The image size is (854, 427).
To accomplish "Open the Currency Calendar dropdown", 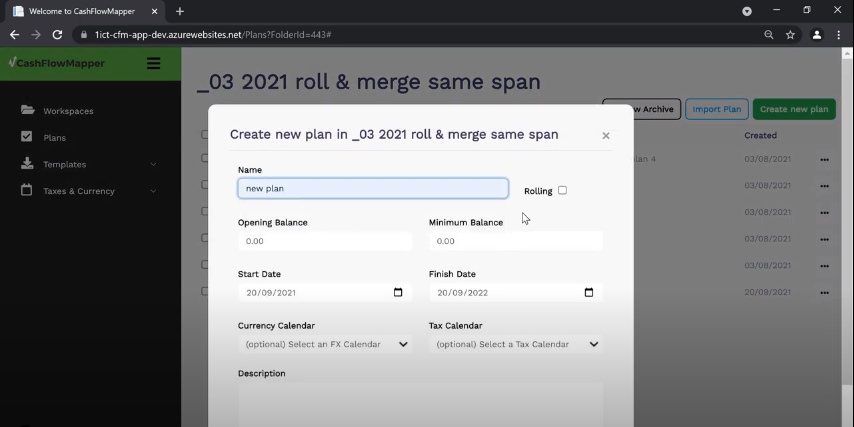I will point(325,344).
